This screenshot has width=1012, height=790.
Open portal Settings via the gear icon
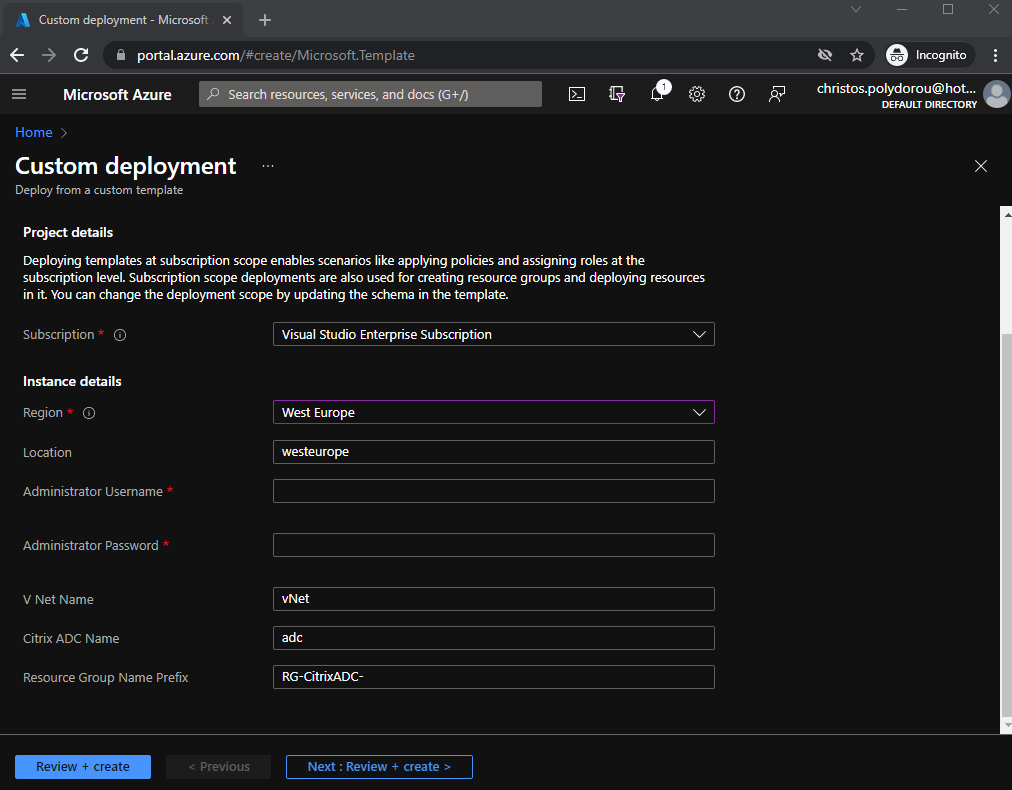click(x=697, y=94)
